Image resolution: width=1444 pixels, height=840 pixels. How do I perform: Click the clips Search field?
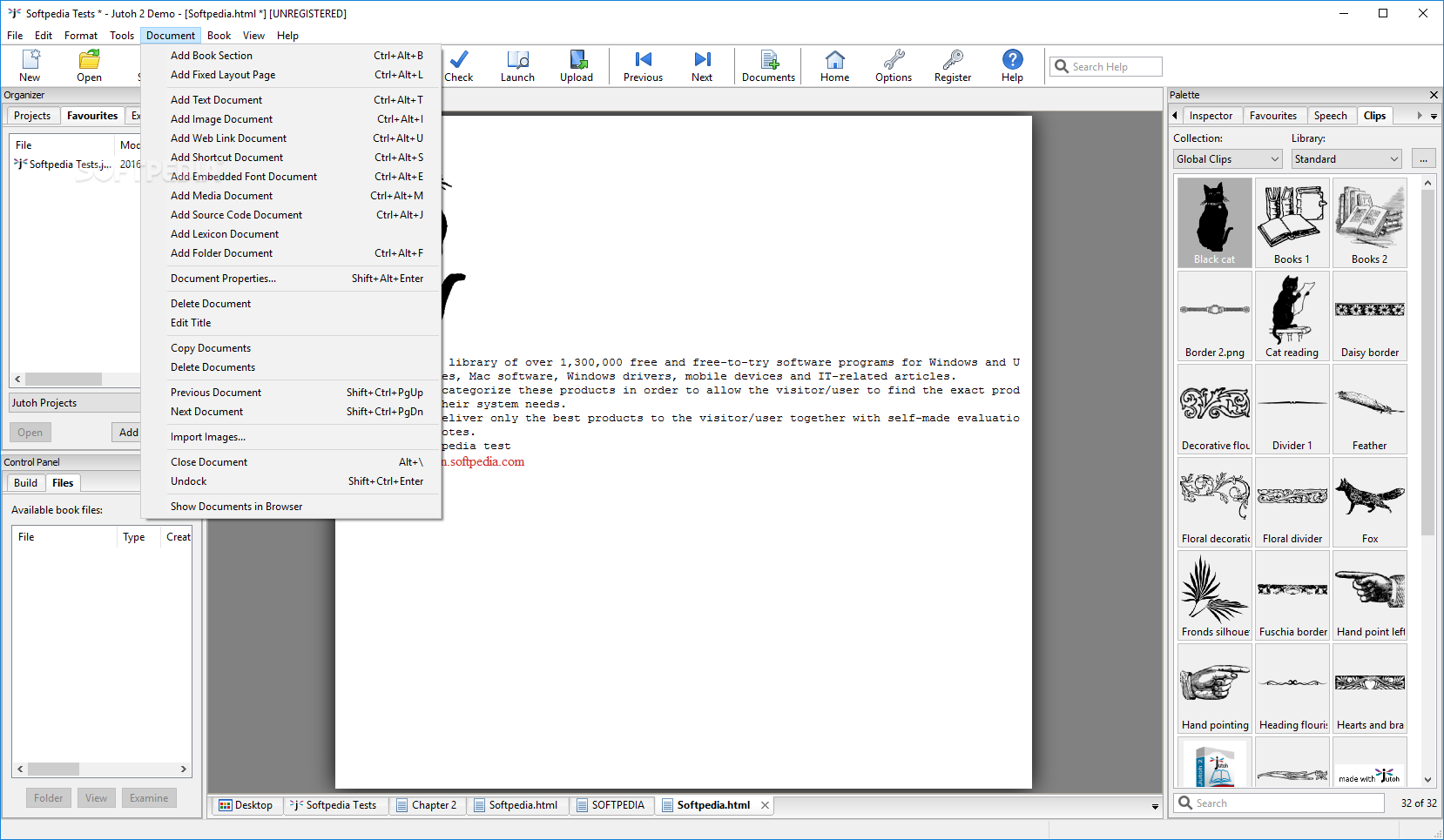1280,803
